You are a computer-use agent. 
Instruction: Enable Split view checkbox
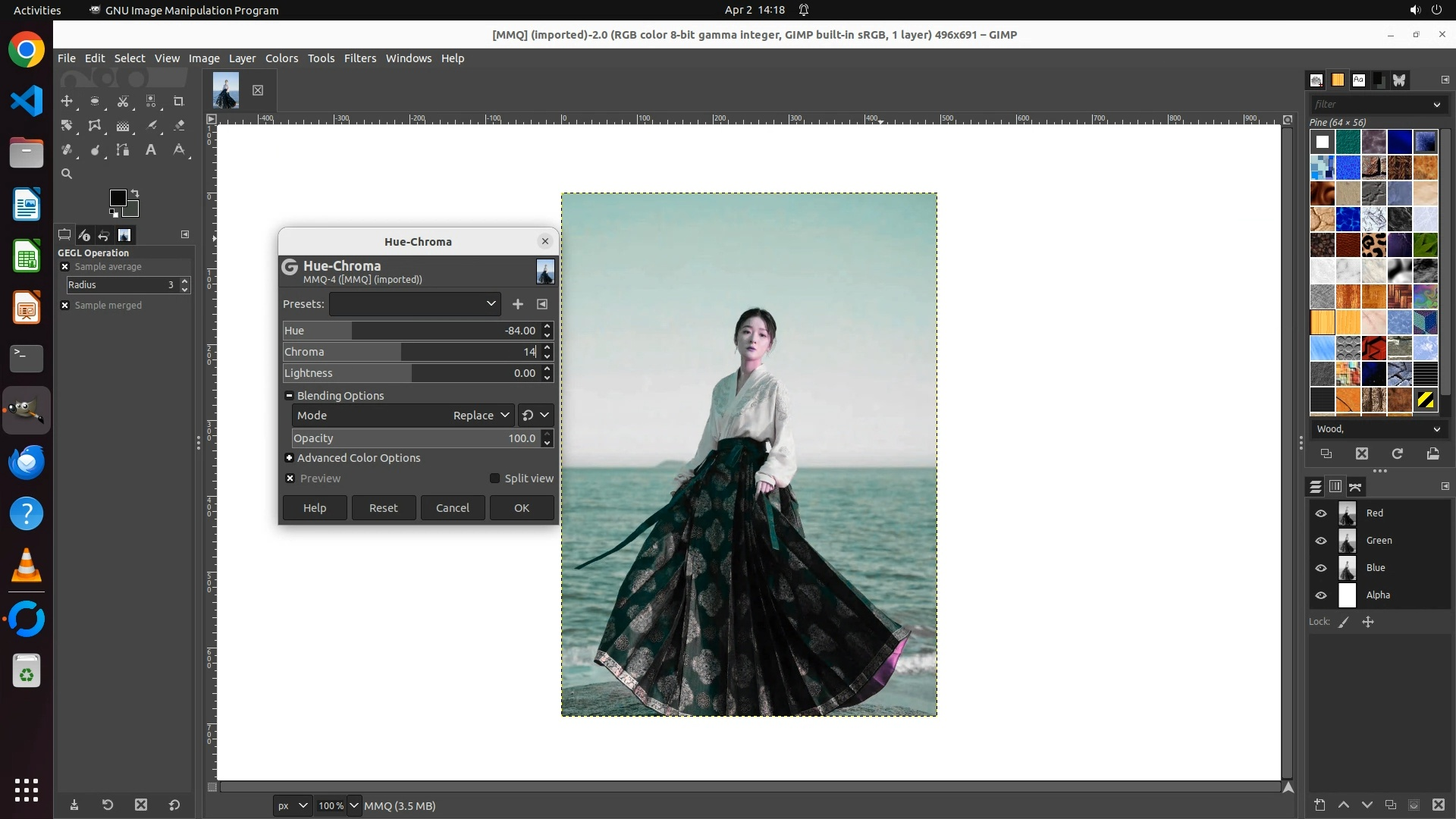(x=495, y=479)
